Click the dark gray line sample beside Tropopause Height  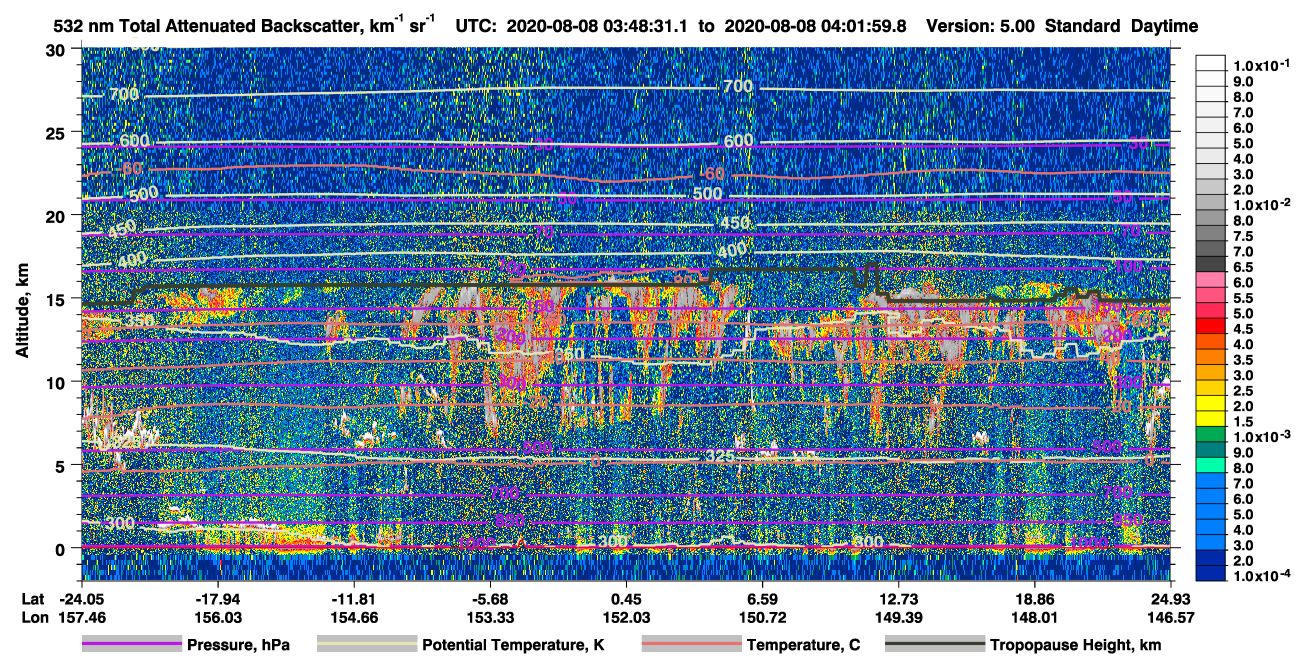pyautogui.click(x=933, y=645)
